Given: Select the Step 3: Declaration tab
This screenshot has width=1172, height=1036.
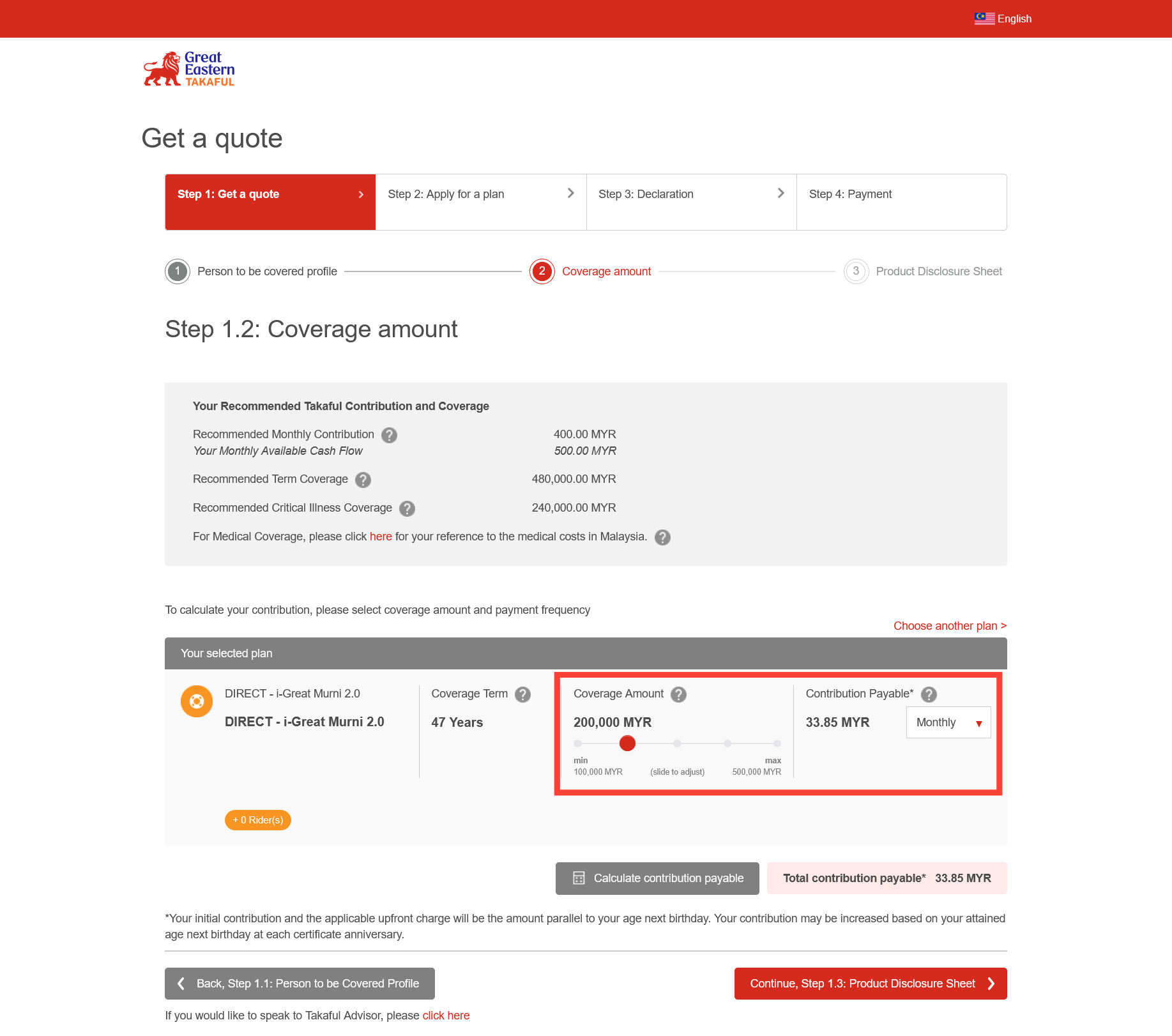Looking at the screenshot, I should pyautogui.click(x=692, y=202).
